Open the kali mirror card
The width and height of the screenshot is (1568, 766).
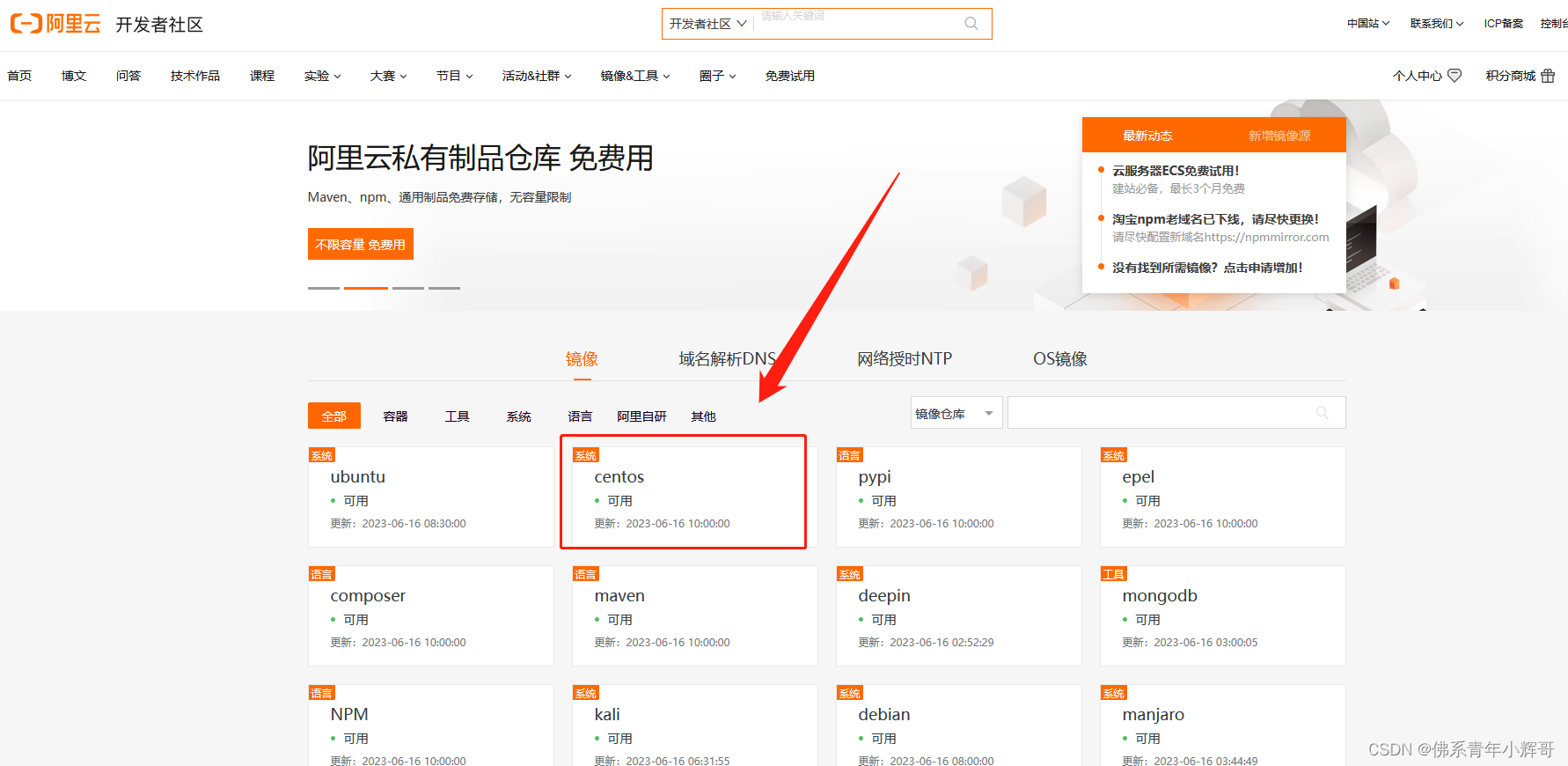(x=695, y=725)
